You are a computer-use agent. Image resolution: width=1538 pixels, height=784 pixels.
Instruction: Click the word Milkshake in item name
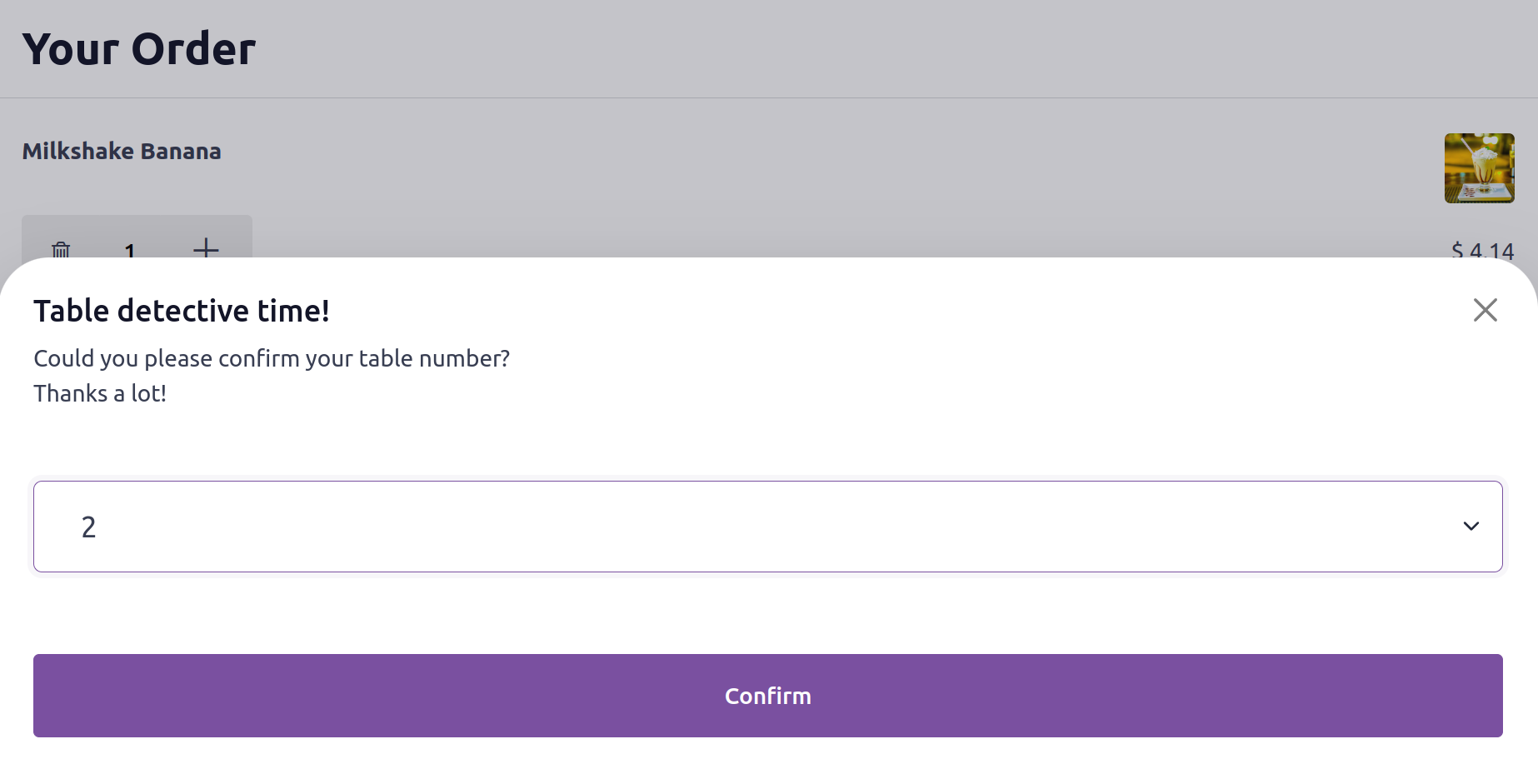(x=78, y=152)
